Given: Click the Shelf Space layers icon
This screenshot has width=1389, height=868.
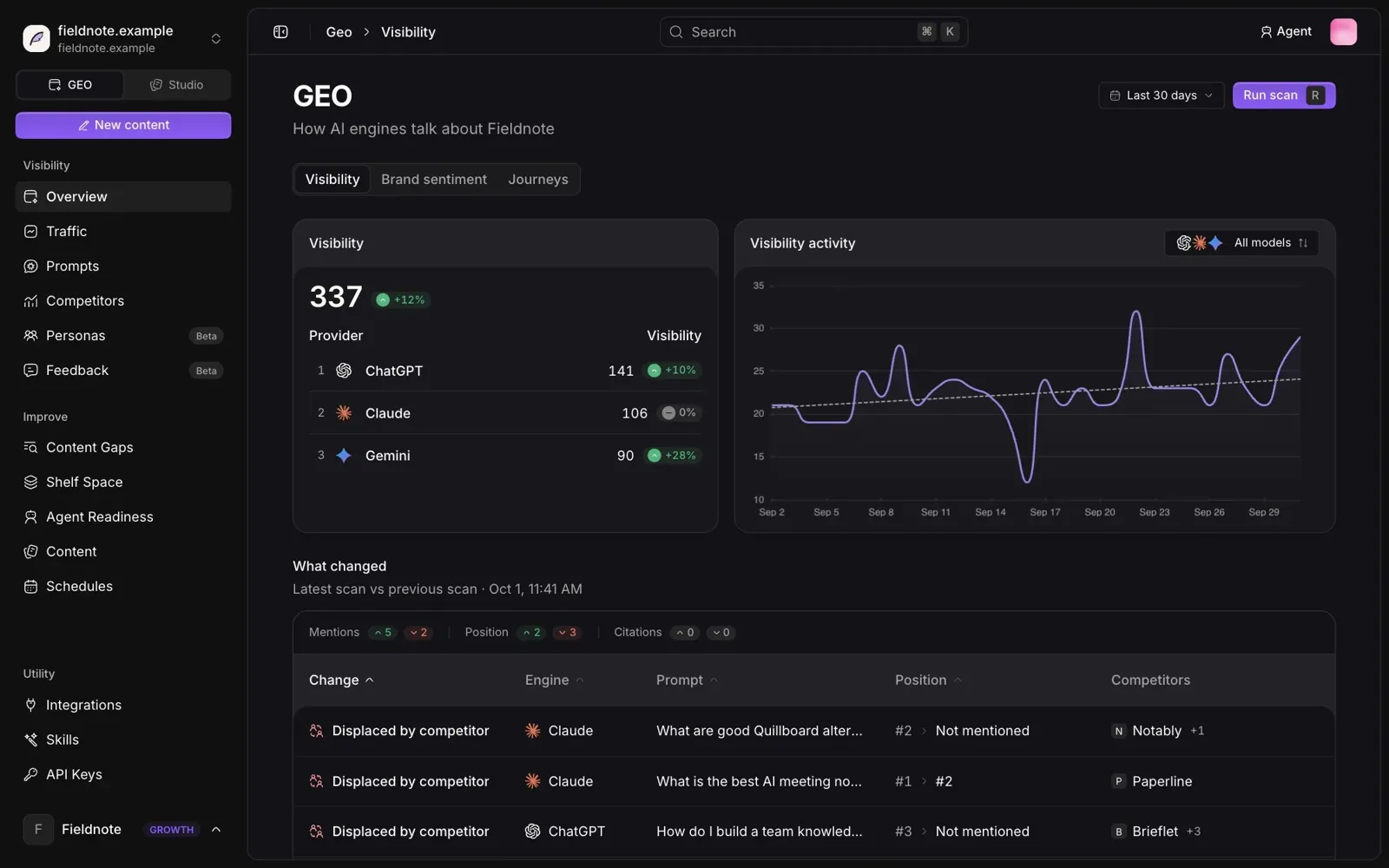Looking at the screenshot, I should [30, 483].
